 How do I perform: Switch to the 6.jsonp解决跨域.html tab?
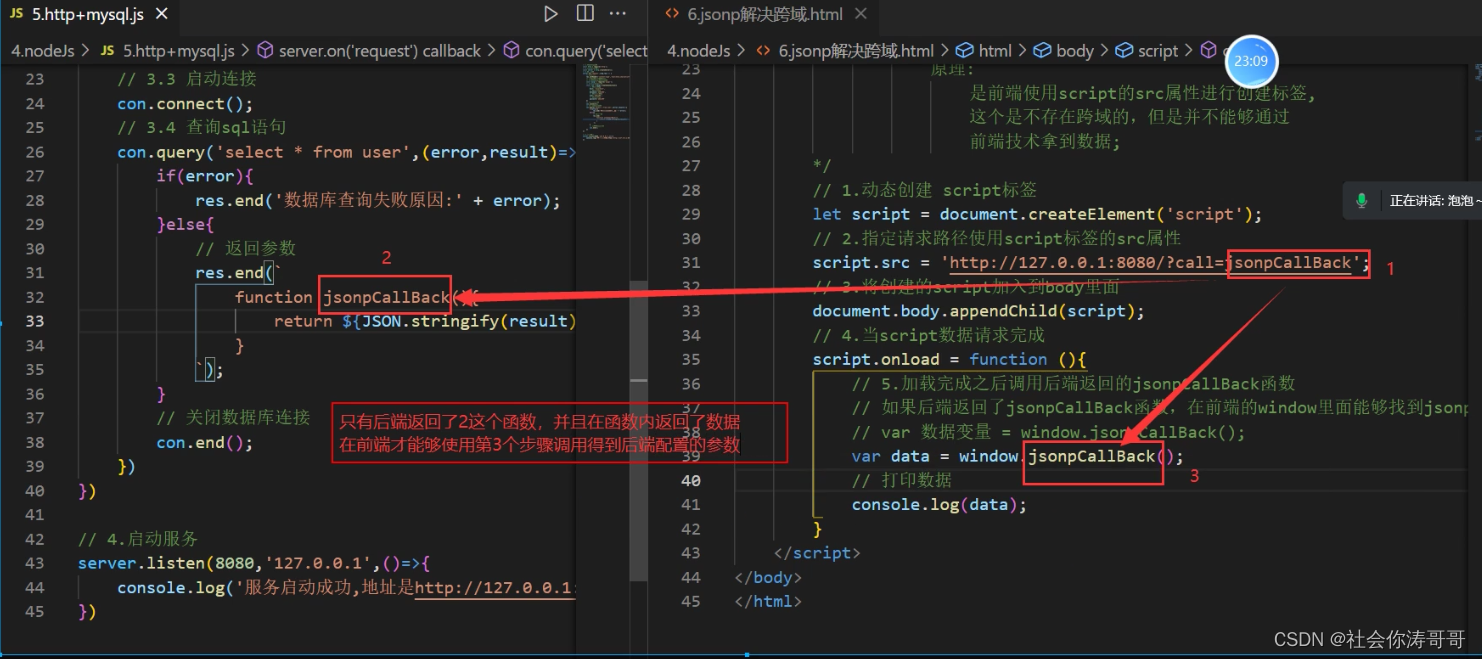coord(765,14)
